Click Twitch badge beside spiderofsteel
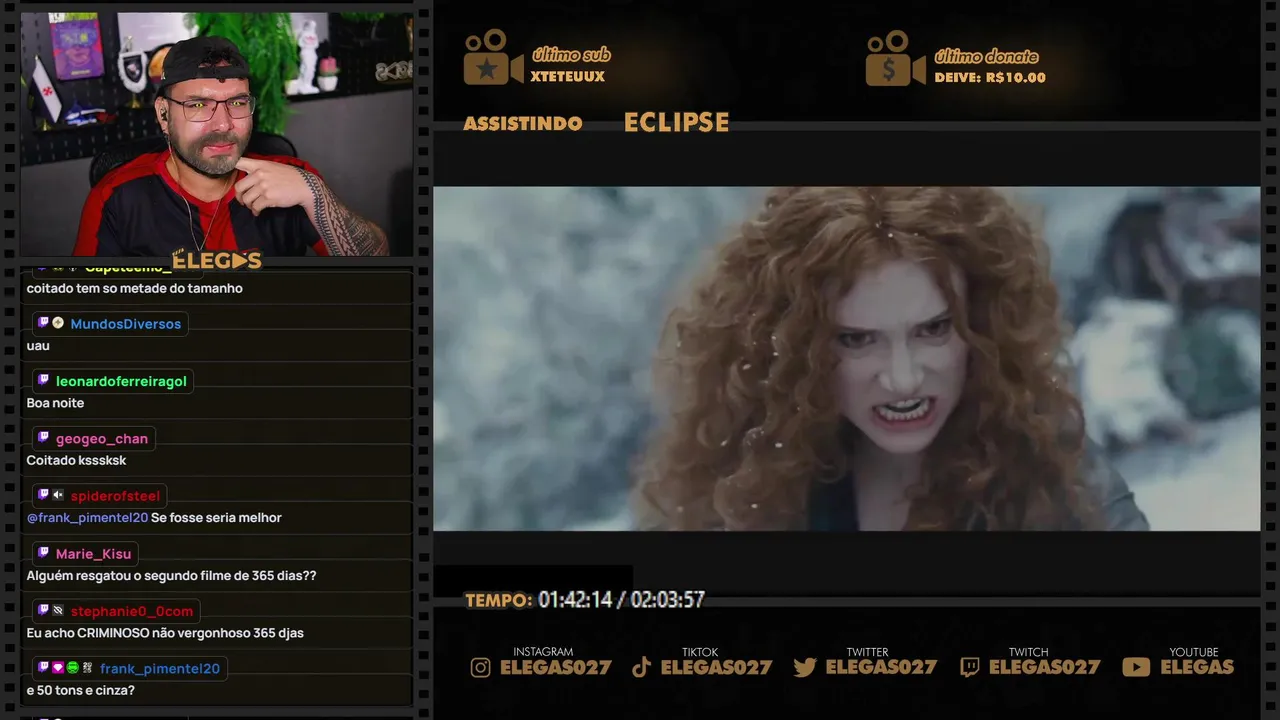1280x720 pixels. [43, 495]
